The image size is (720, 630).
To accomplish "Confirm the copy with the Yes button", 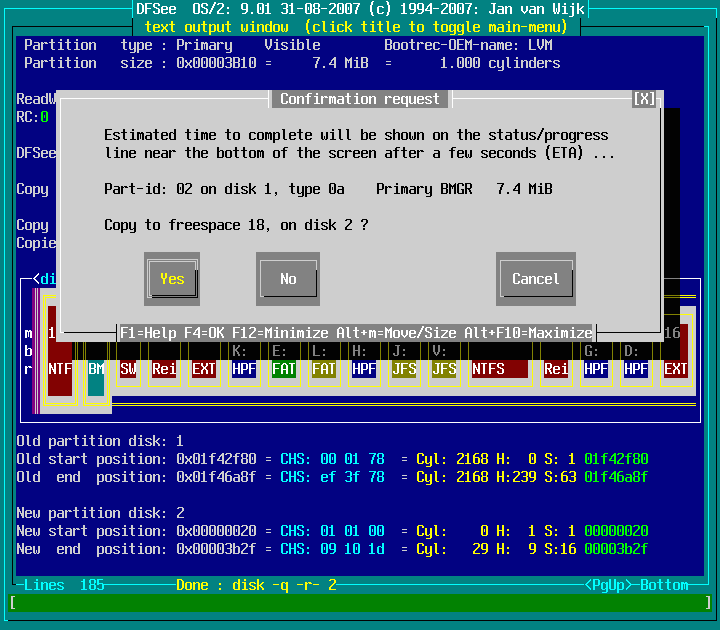I will (x=172, y=279).
